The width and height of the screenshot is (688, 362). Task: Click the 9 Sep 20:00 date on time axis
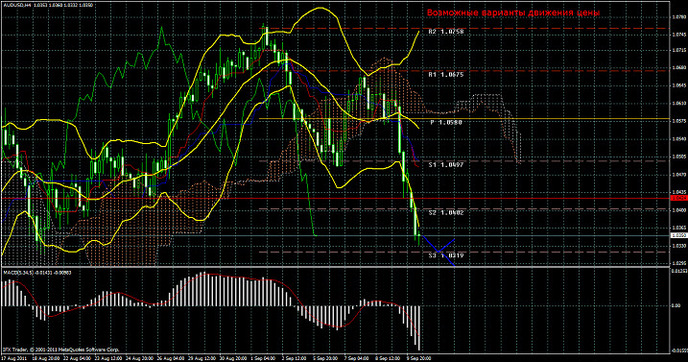point(419,358)
